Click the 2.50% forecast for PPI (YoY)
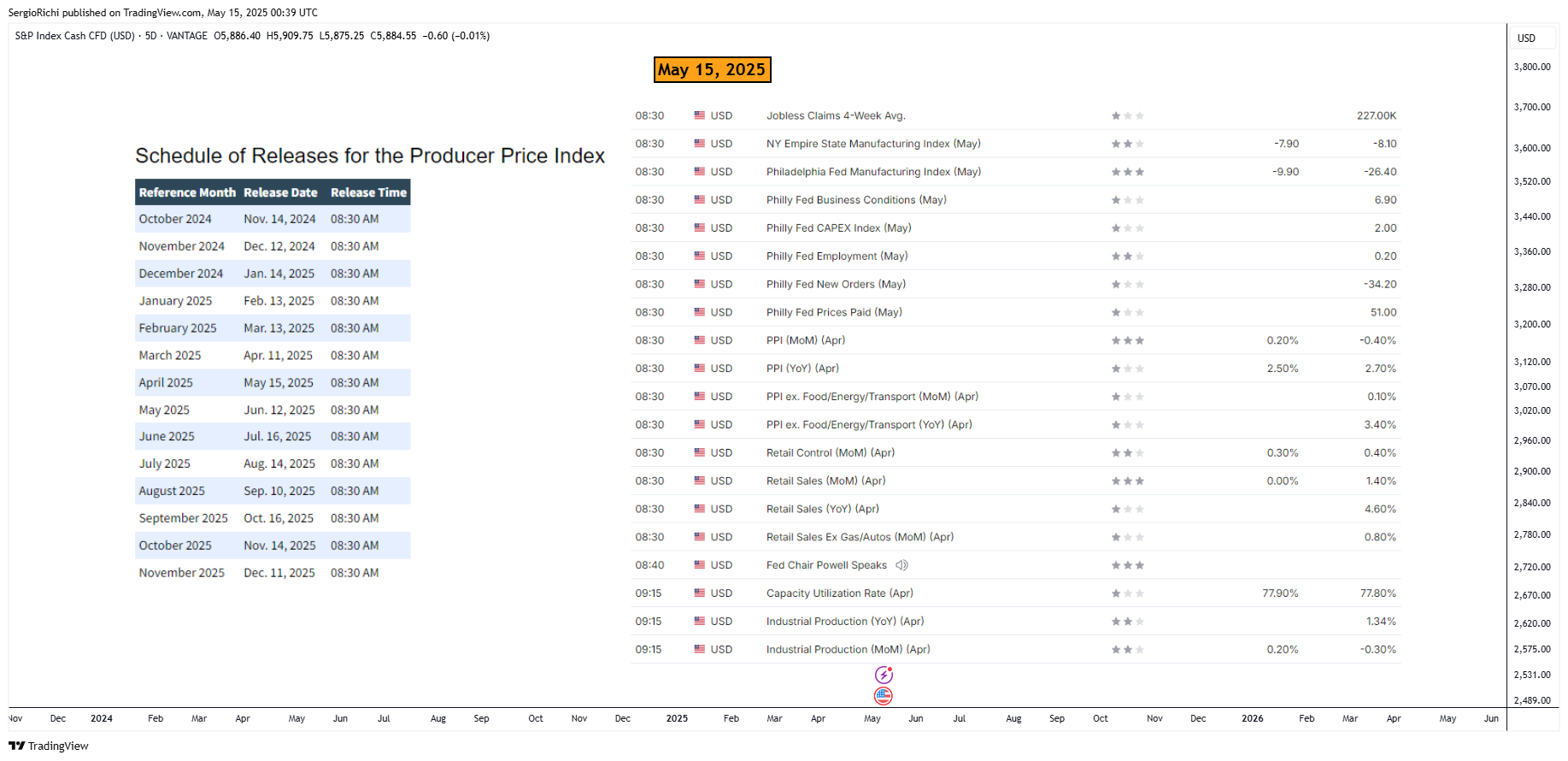1568x761 pixels. [x=1283, y=369]
